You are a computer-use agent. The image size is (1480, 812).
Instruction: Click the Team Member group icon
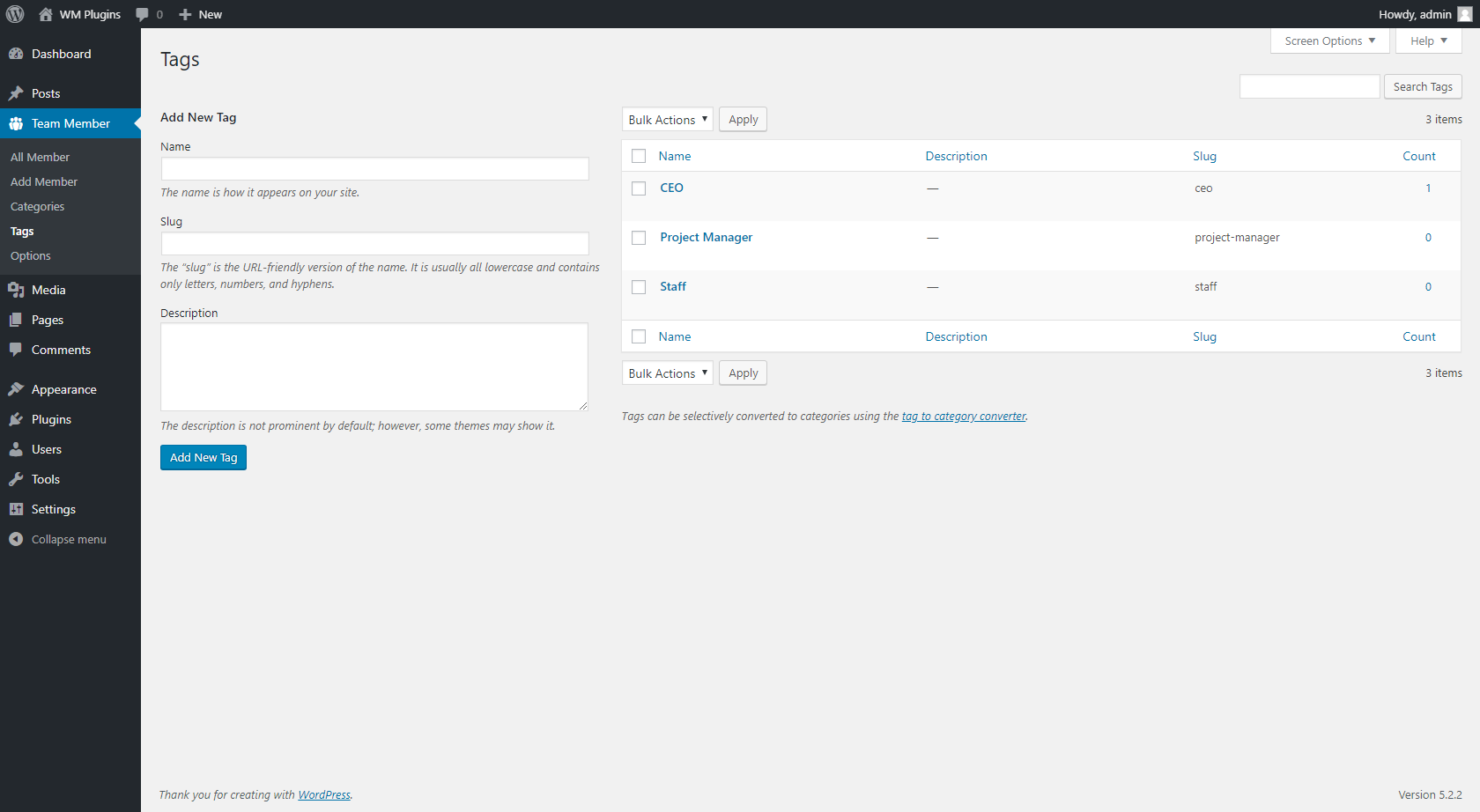pos(16,123)
